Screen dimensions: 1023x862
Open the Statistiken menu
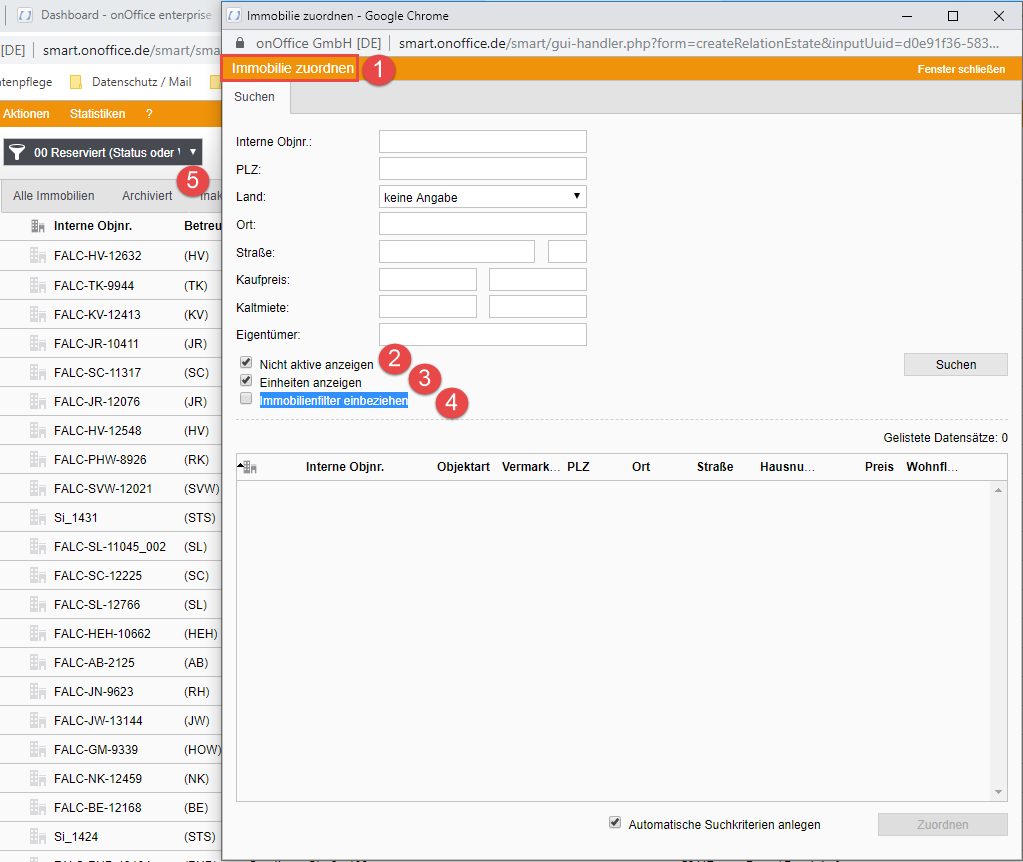coord(97,114)
